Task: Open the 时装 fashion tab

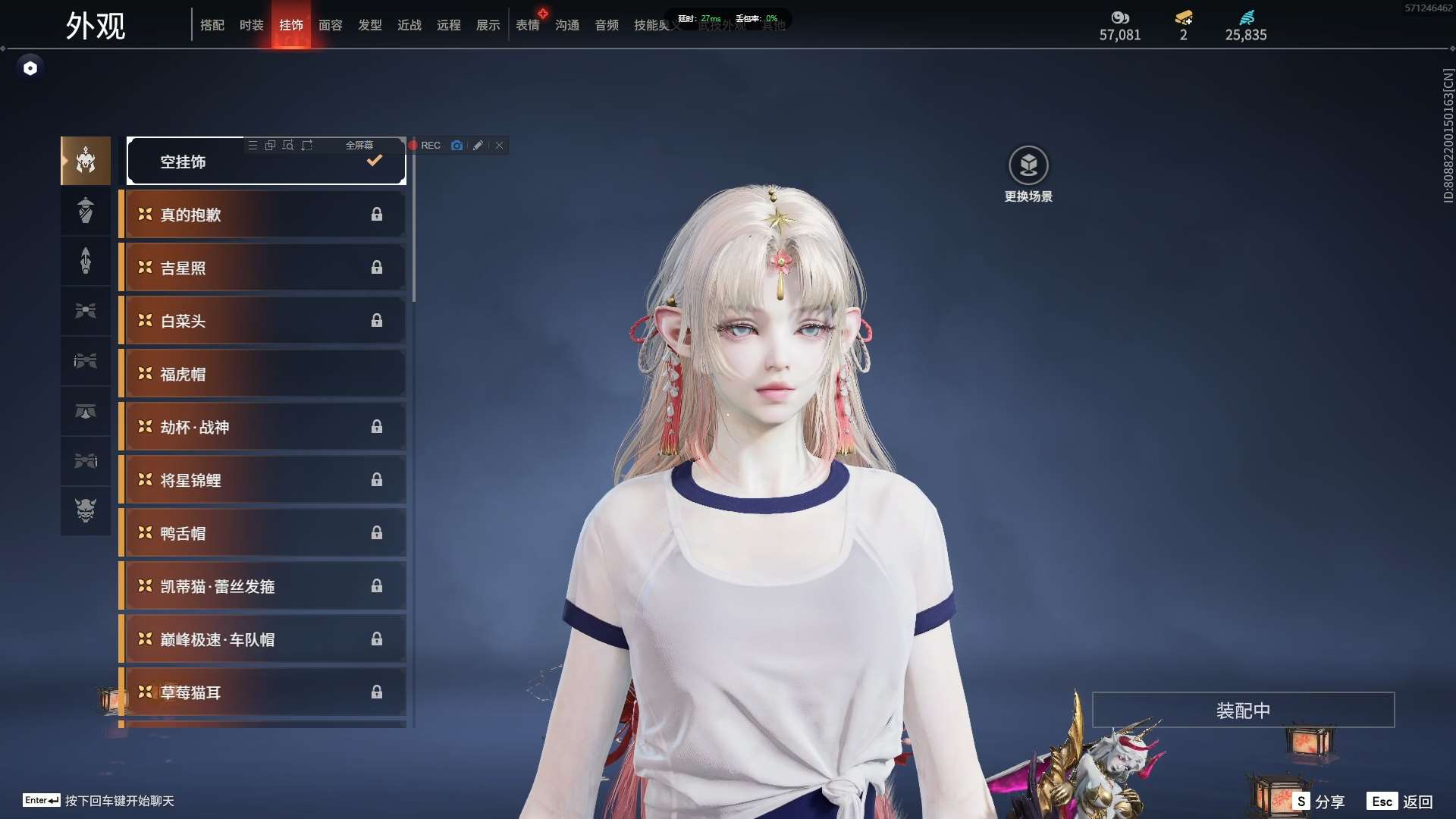Action: point(252,26)
